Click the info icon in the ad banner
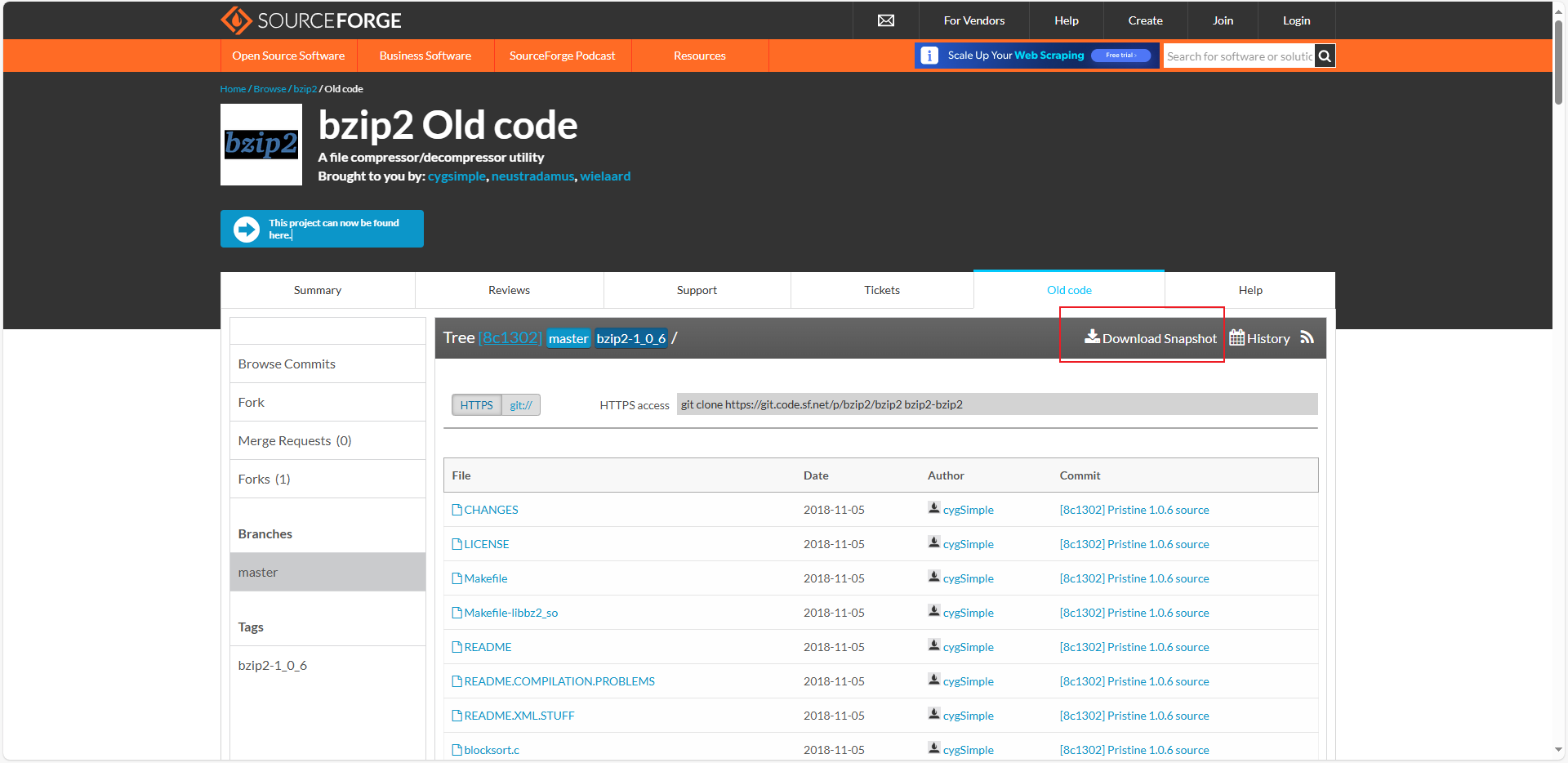The image size is (1568, 763). click(929, 56)
